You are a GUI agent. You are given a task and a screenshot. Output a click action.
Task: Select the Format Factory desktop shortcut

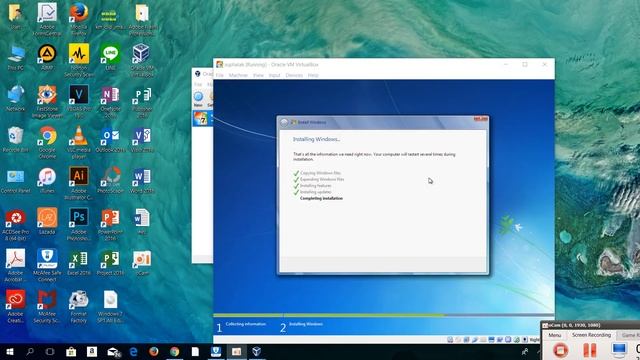pos(78,306)
